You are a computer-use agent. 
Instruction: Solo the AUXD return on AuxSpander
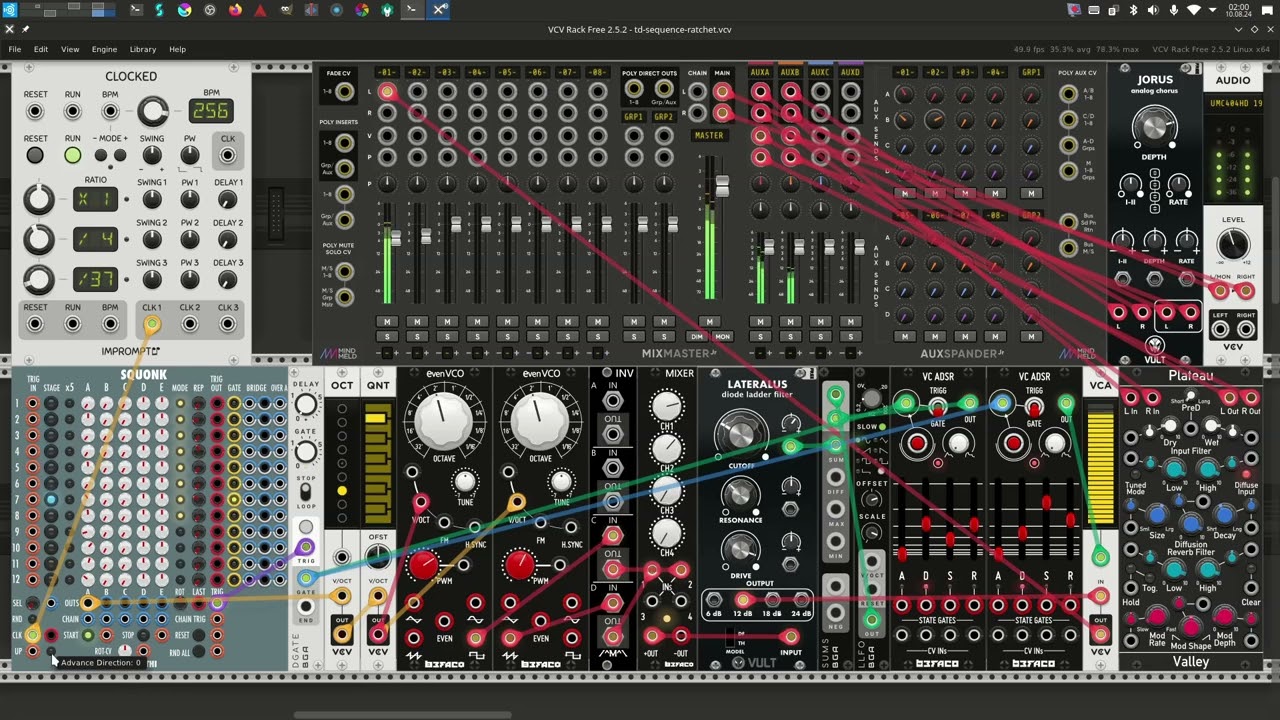click(850, 336)
